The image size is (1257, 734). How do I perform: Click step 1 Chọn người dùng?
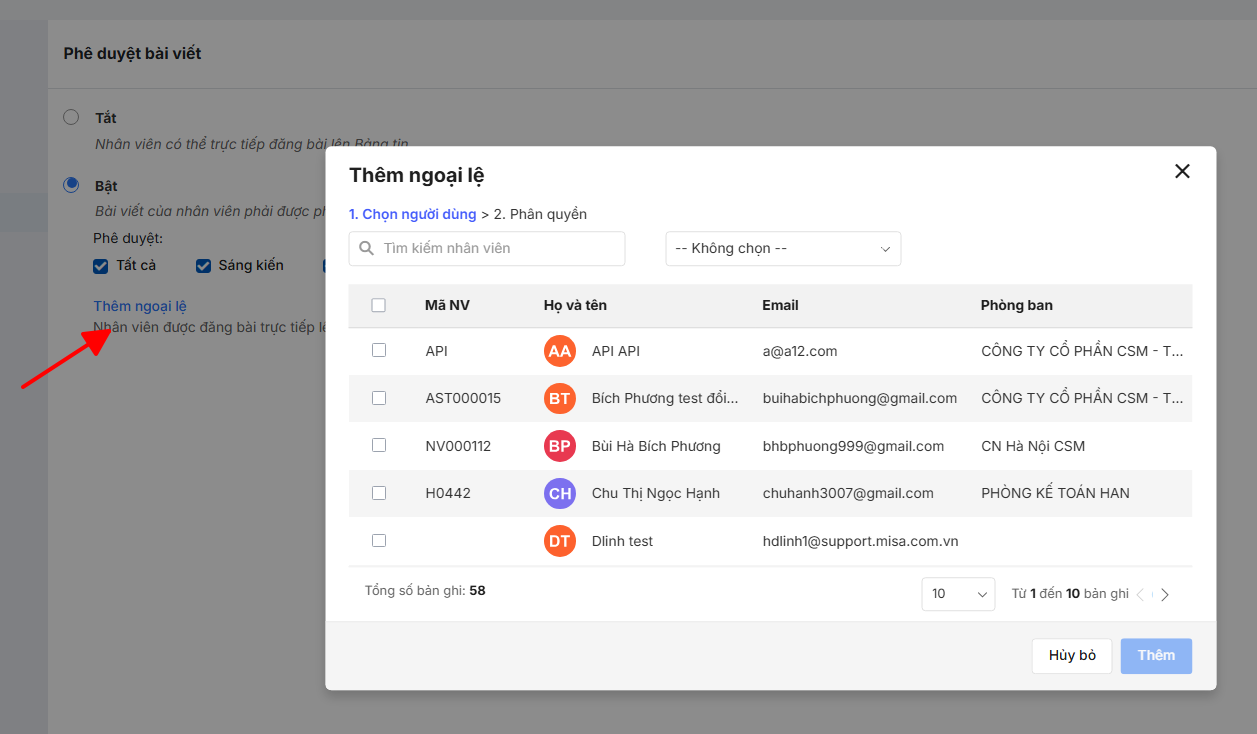point(412,214)
